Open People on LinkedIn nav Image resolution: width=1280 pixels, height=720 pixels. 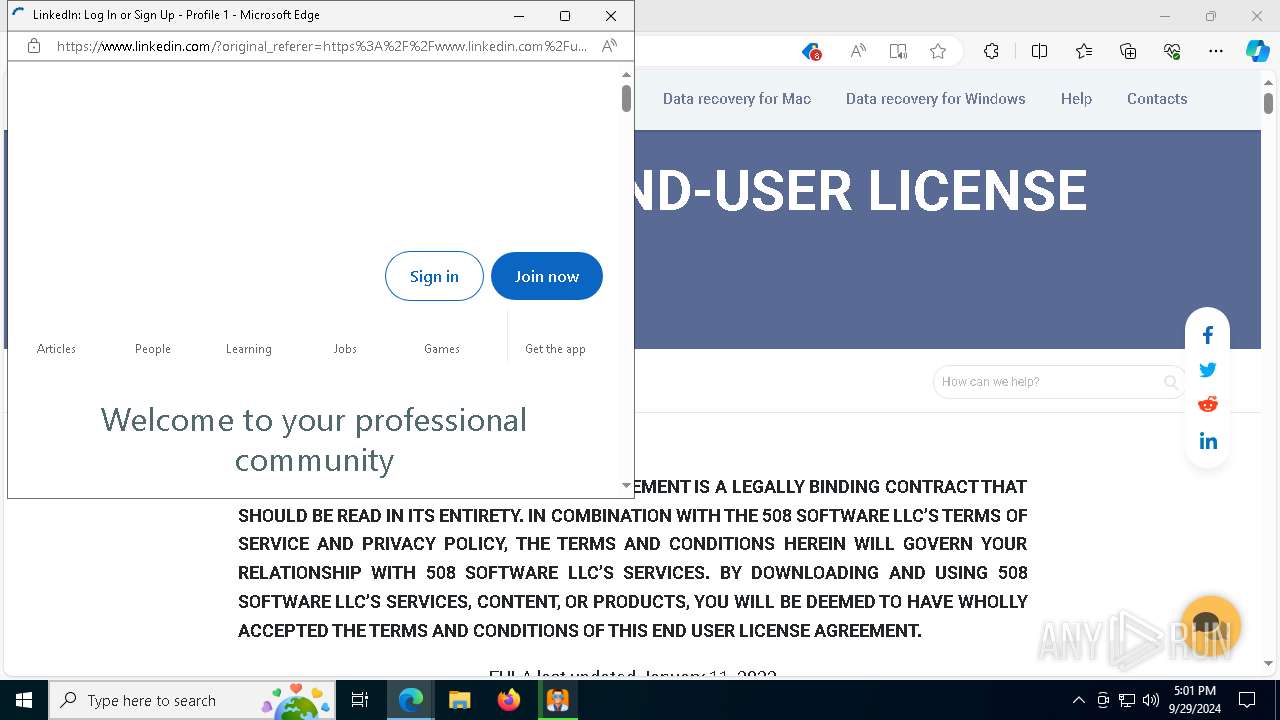click(x=153, y=349)
